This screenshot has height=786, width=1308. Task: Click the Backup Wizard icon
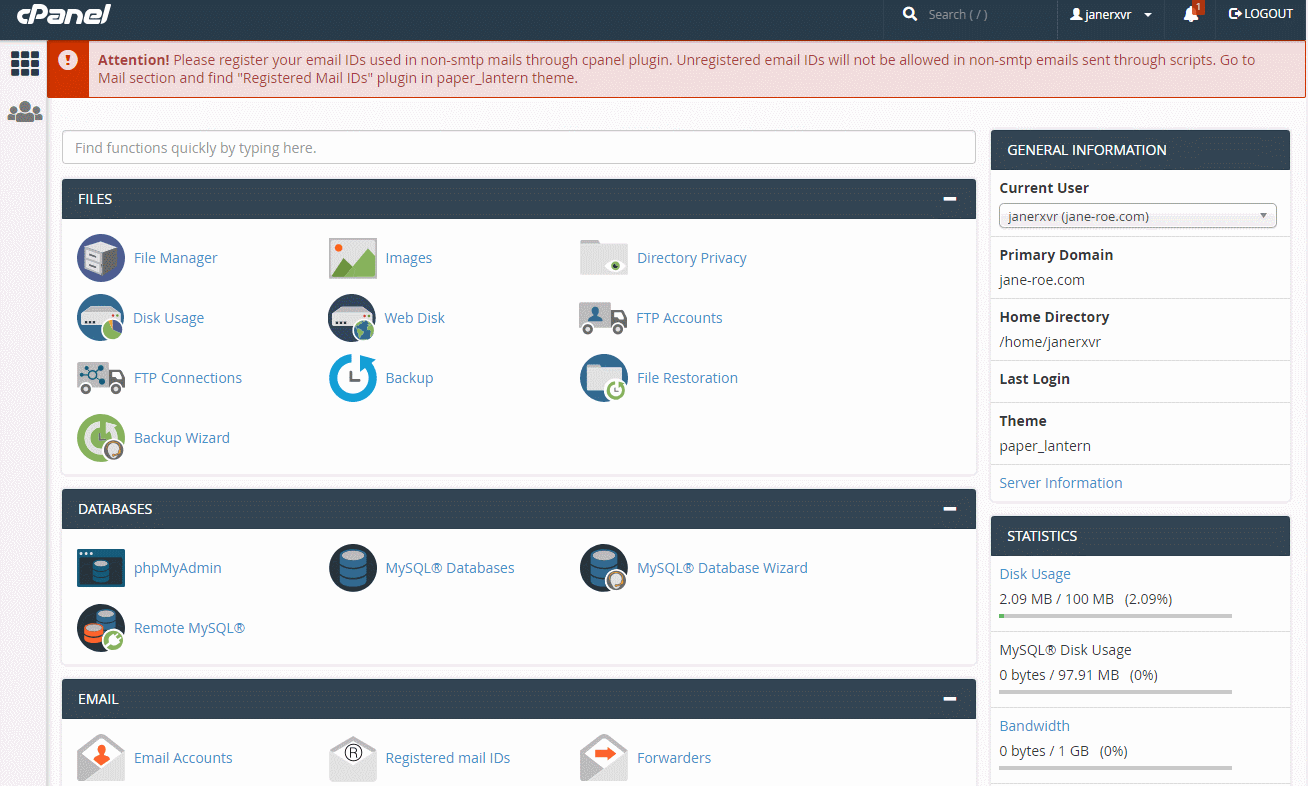pos(101,438)
